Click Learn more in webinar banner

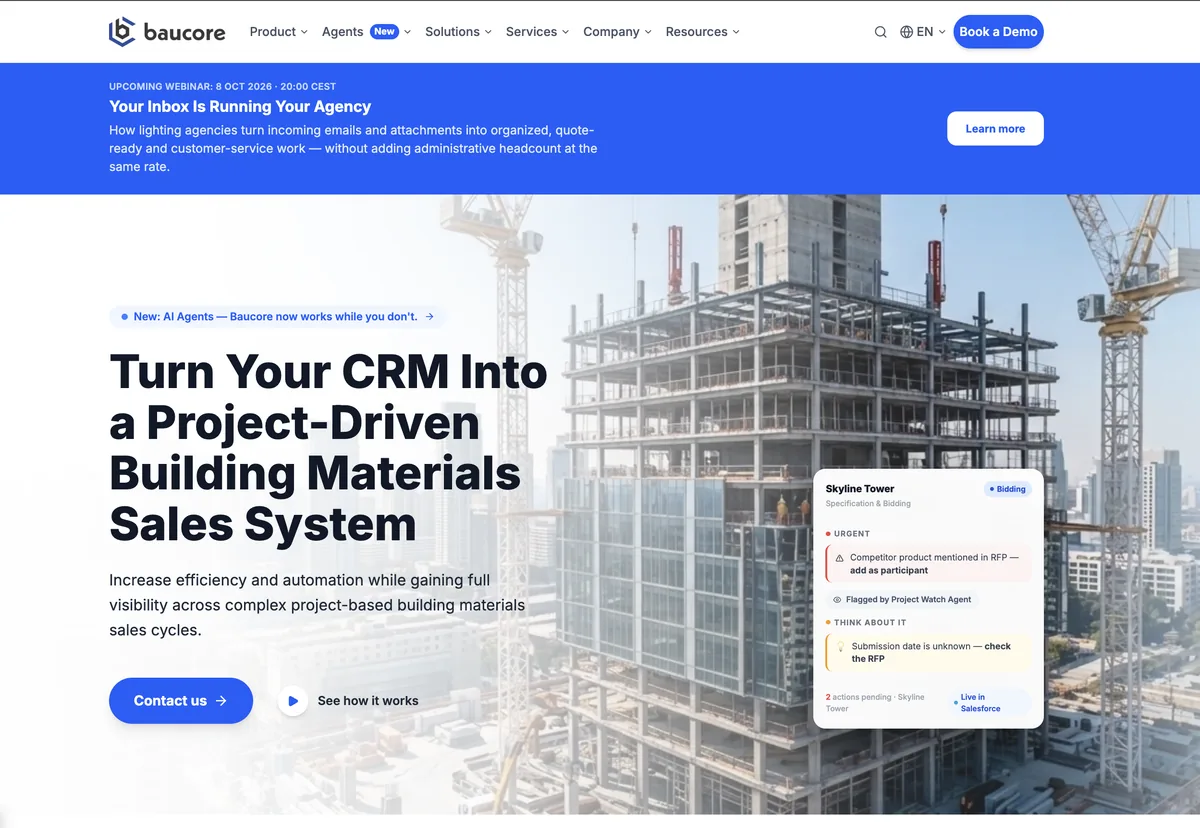pyautogui.click(x=995, y=129)
